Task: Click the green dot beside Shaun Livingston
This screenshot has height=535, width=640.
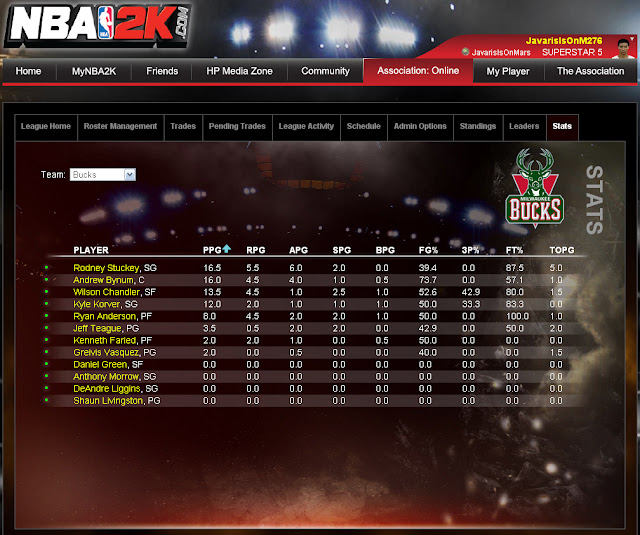Action: coord(47,400)
